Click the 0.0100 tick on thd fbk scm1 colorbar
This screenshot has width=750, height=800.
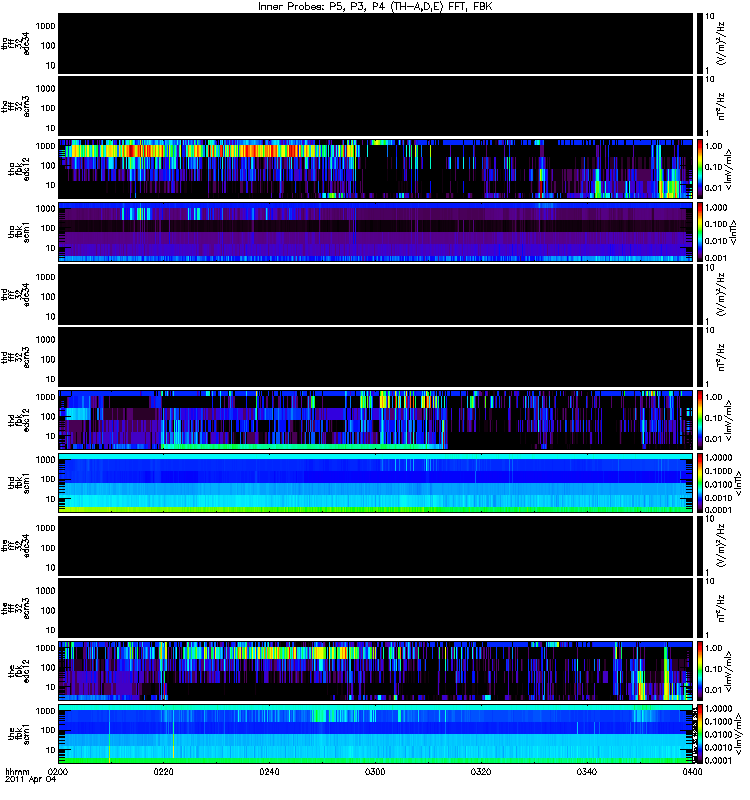point(718,484)
